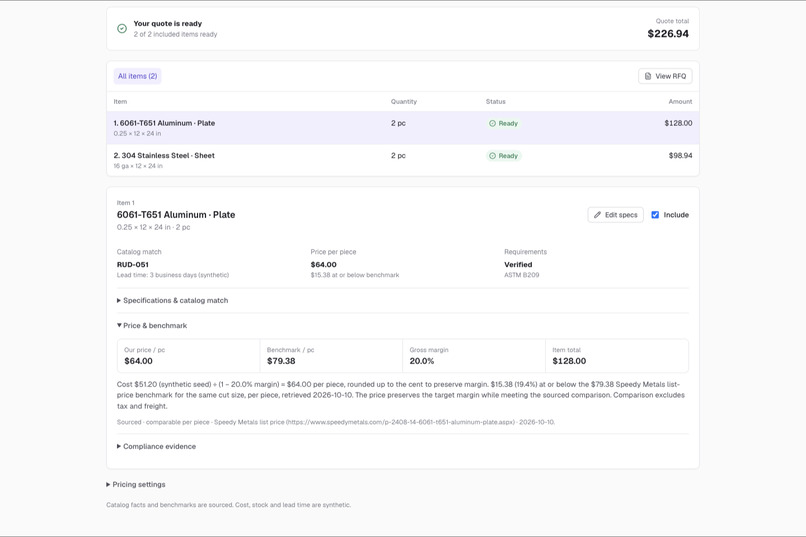Screen dimensions: 806x537
Task: Click Ready status icon for Aluminum Plate
Action: tap(492, 123)
